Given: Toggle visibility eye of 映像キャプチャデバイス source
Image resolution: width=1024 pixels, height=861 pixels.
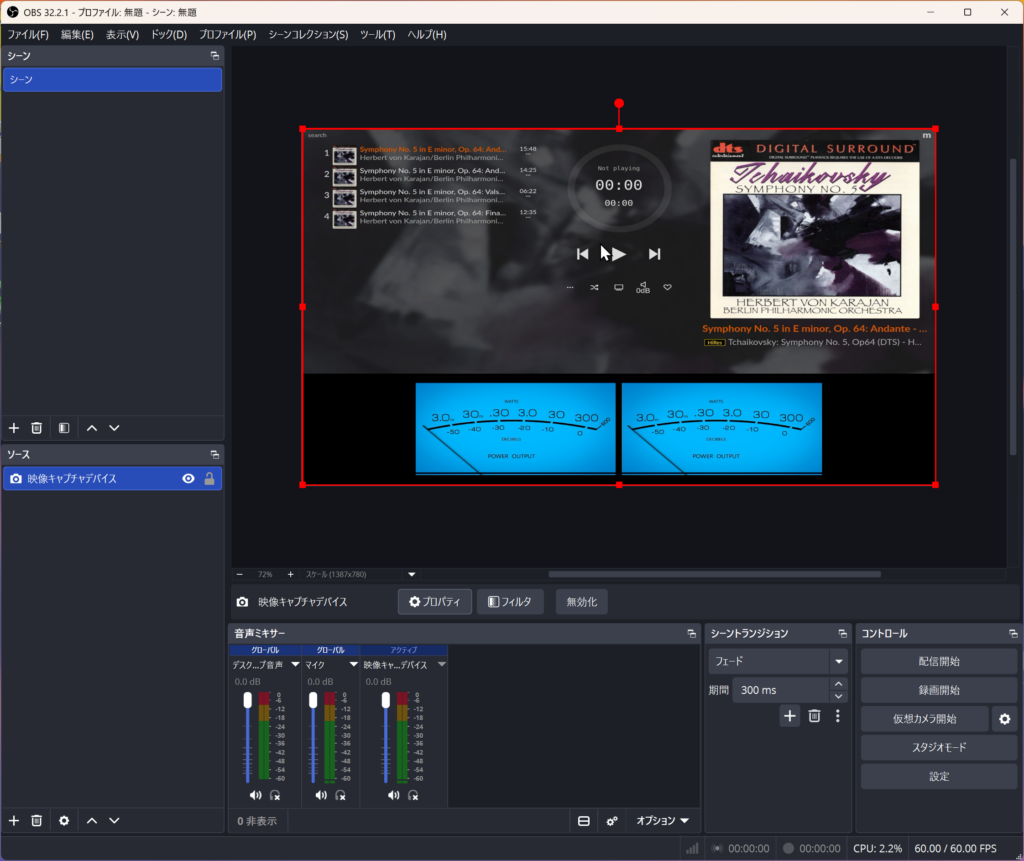Looking at the screenshot, I should coord(188,479).
